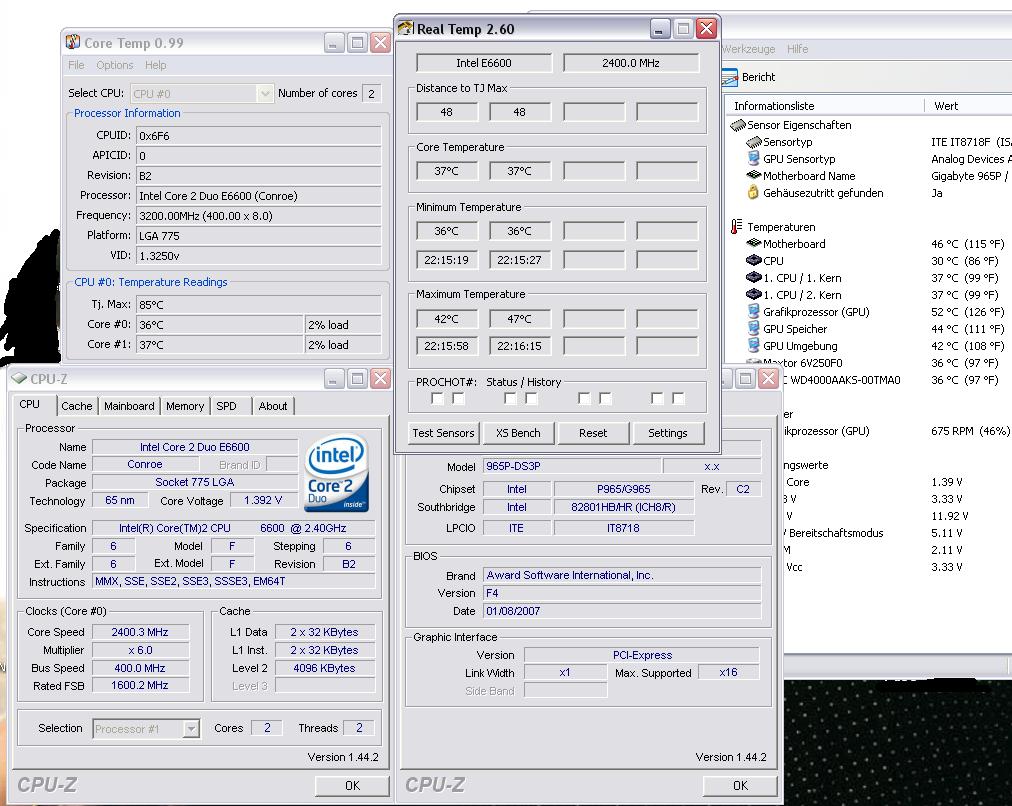The height and width of the screenshot is (806, 1012).
Task: Click the Tj. Max value 85°C
Action: (x=259, y=305)
